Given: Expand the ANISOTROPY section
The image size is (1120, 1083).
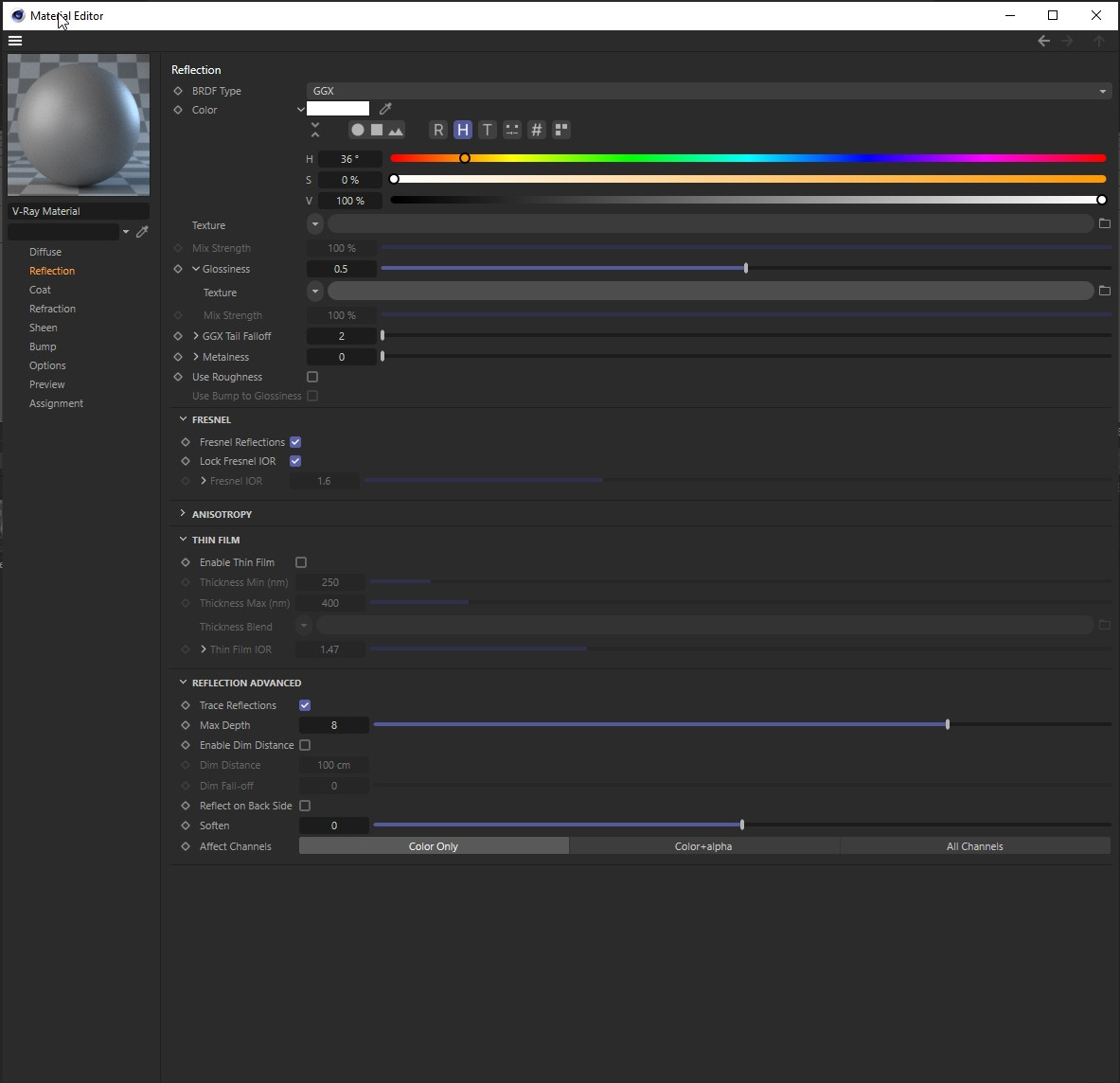Looking at the screenshot, I should pyautogui.click(x=183, y=514).
